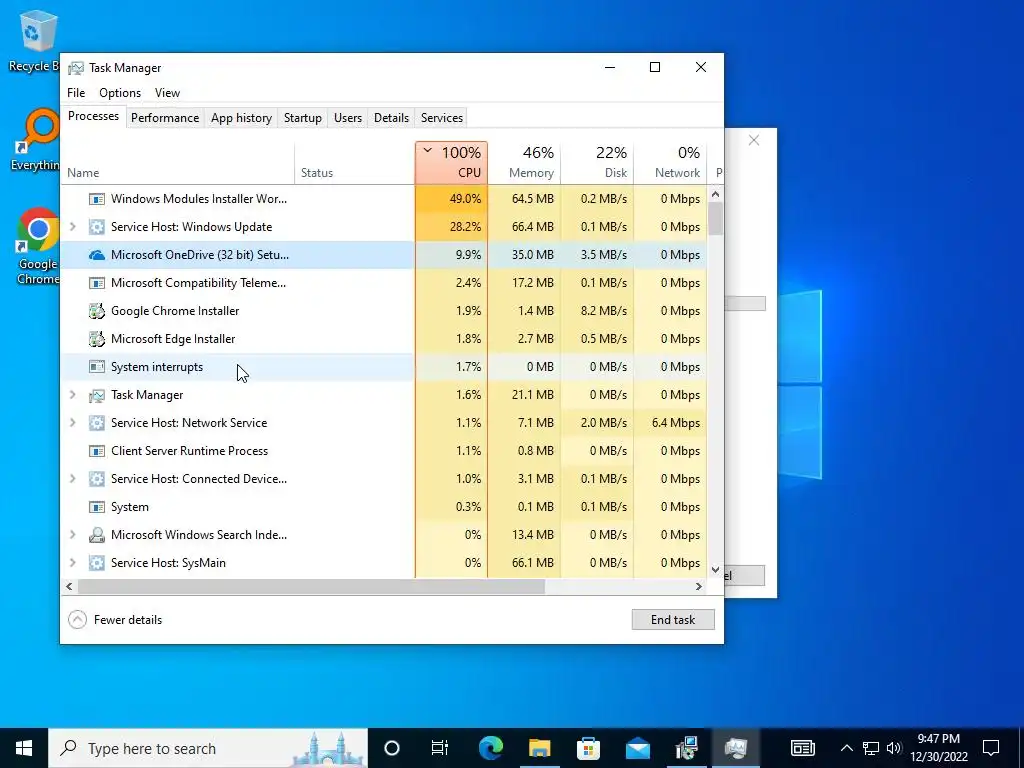Click the Google Chrome Installer process icon
Viewport: 1024px width, 768px height.
click(97, 311)
